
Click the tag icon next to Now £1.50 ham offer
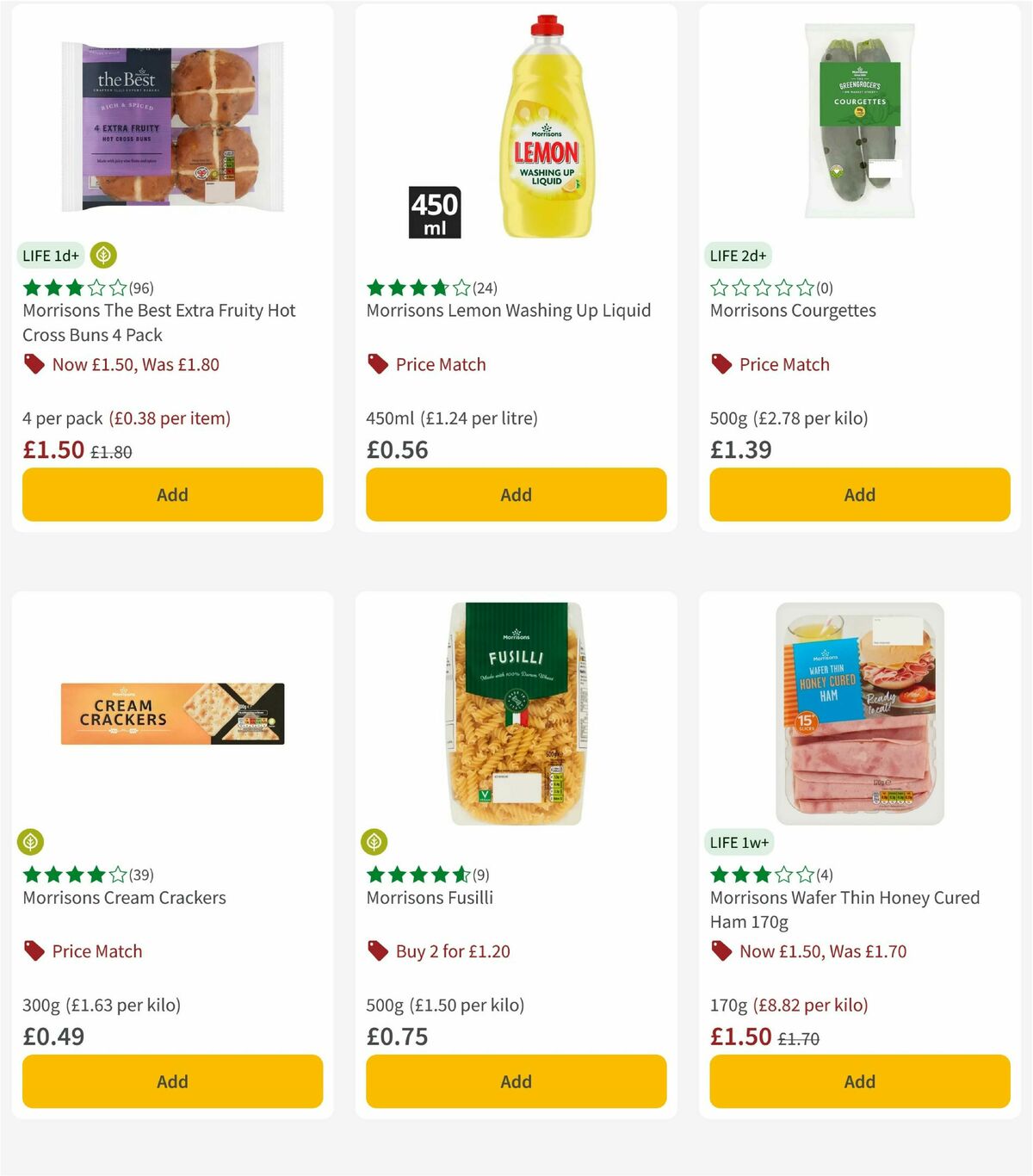(721, 951)
